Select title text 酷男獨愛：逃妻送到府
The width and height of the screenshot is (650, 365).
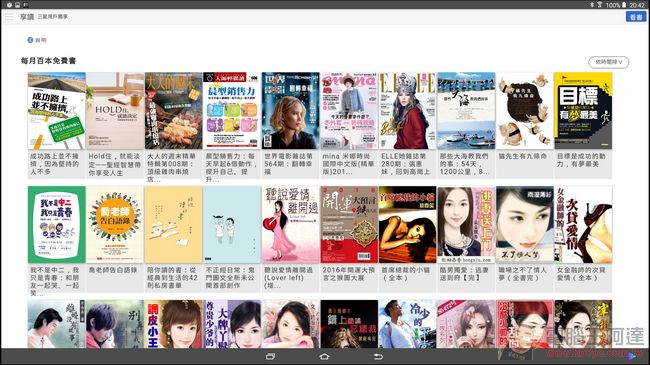click(x=464, y=274)
